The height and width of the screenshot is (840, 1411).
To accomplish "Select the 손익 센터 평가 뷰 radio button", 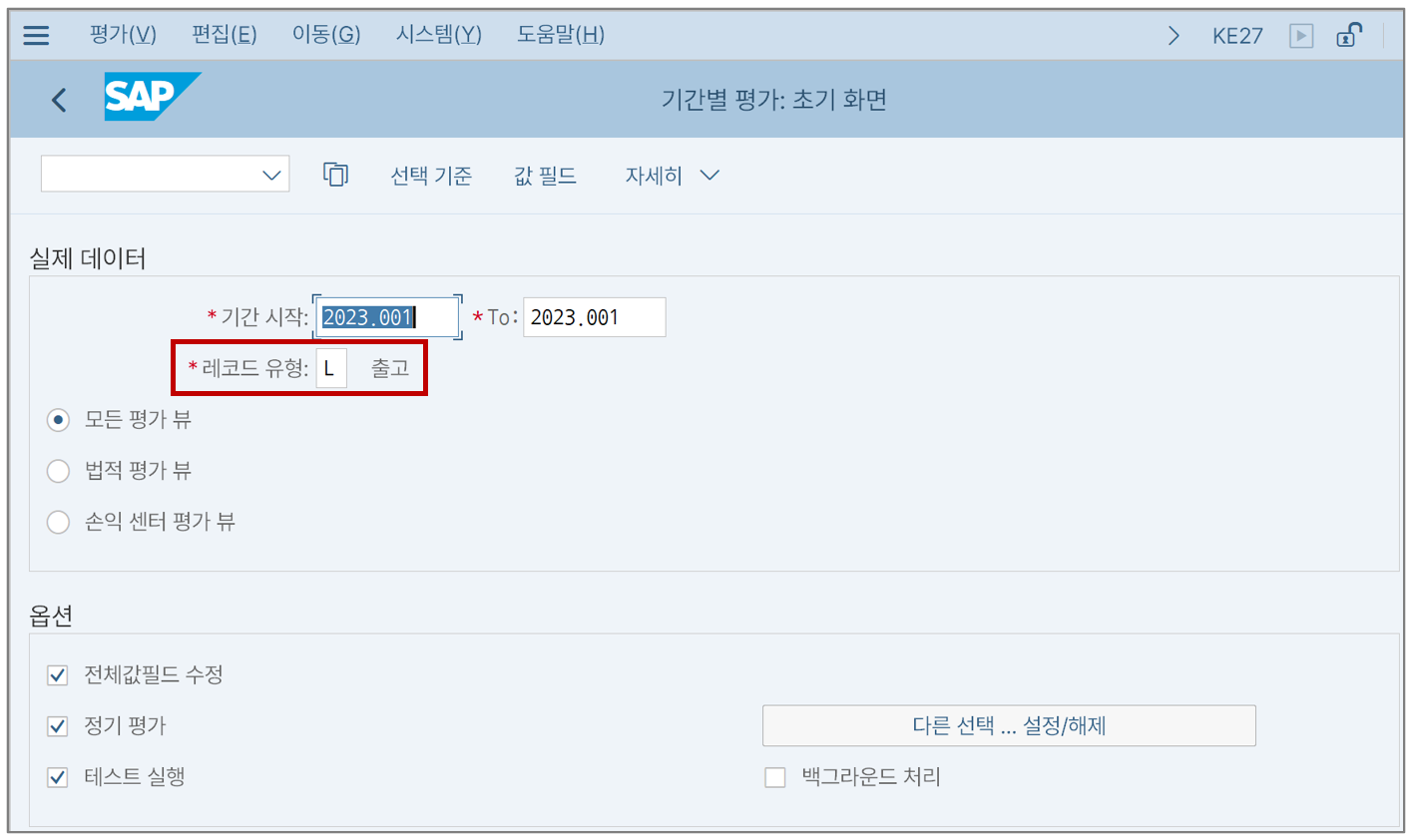I will 58,522.
